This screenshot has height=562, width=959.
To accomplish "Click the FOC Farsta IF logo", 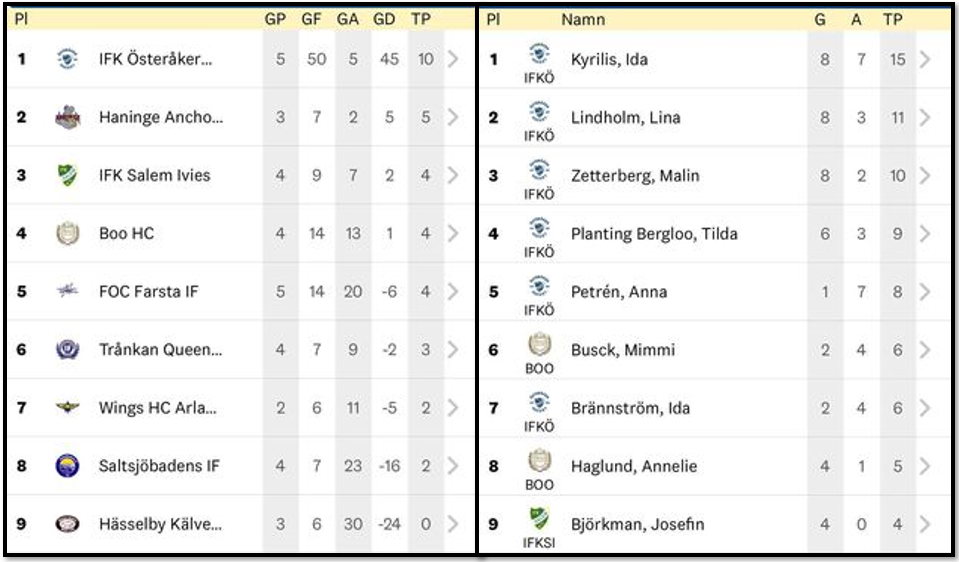I will tap(67, 291).
